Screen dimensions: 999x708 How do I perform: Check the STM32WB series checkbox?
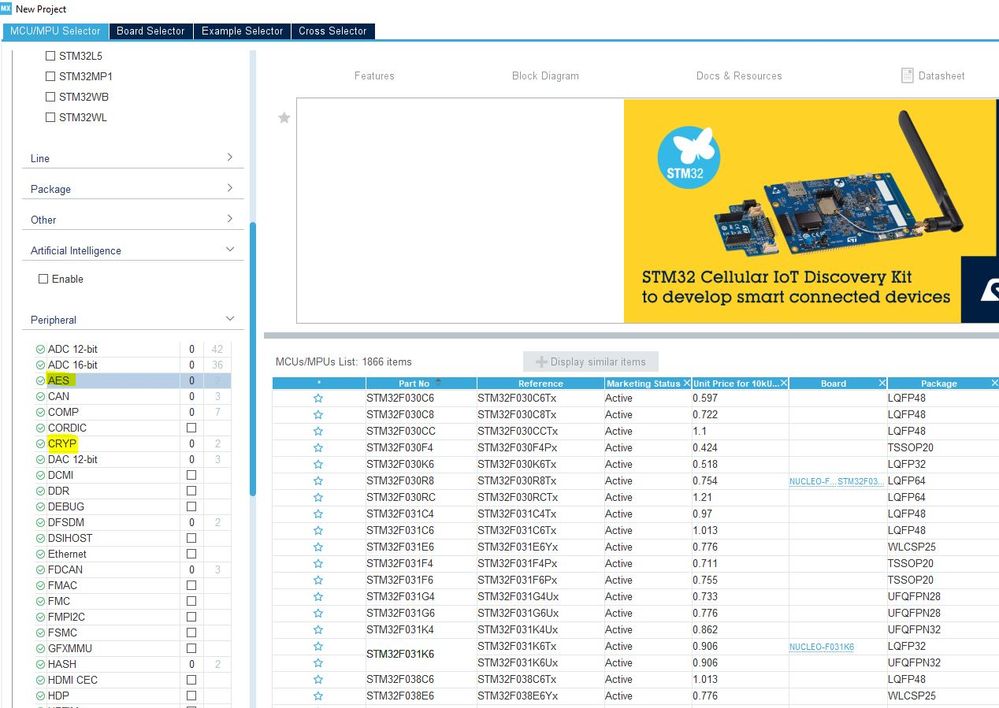click(x=50, y=98)
